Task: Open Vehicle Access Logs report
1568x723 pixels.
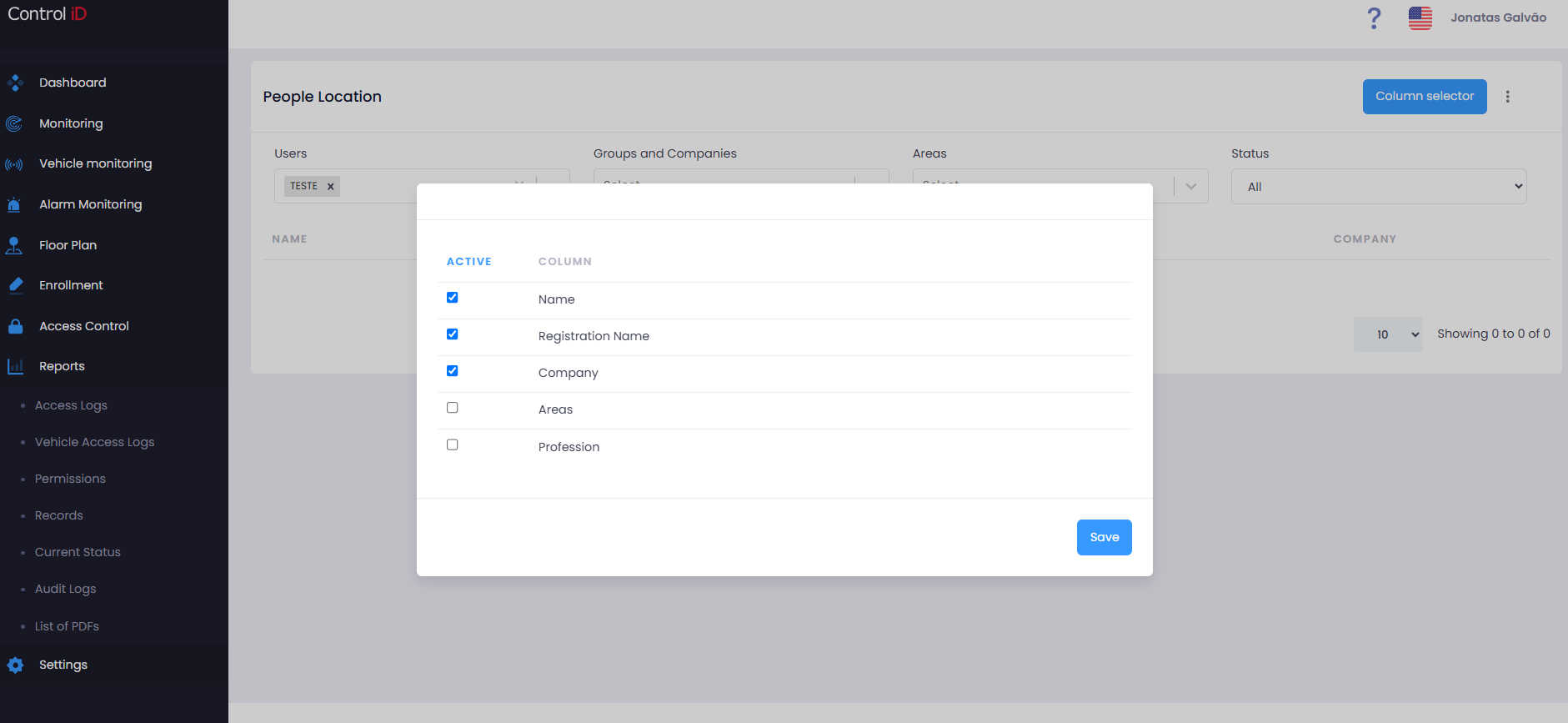Action: point(94,442)
